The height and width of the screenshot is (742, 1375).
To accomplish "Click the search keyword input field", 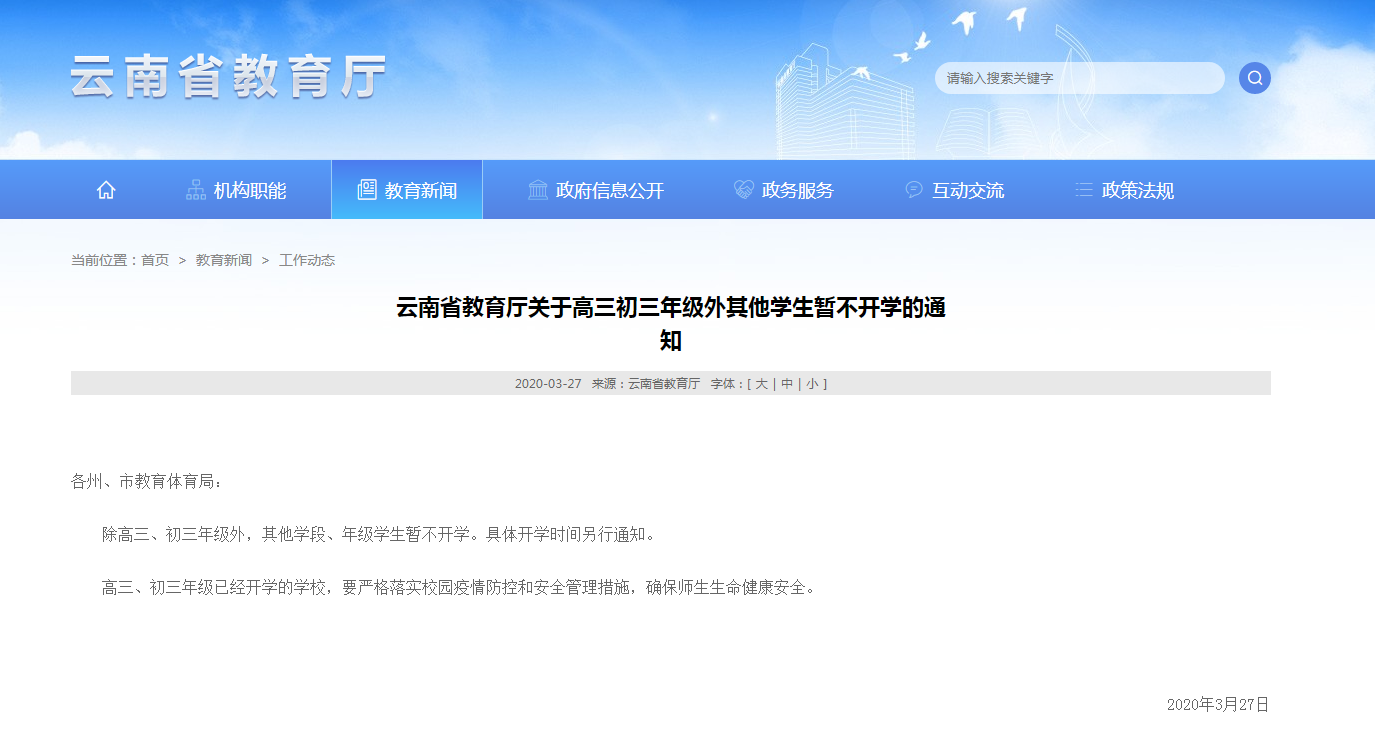I will click(x=1078, y=78).
